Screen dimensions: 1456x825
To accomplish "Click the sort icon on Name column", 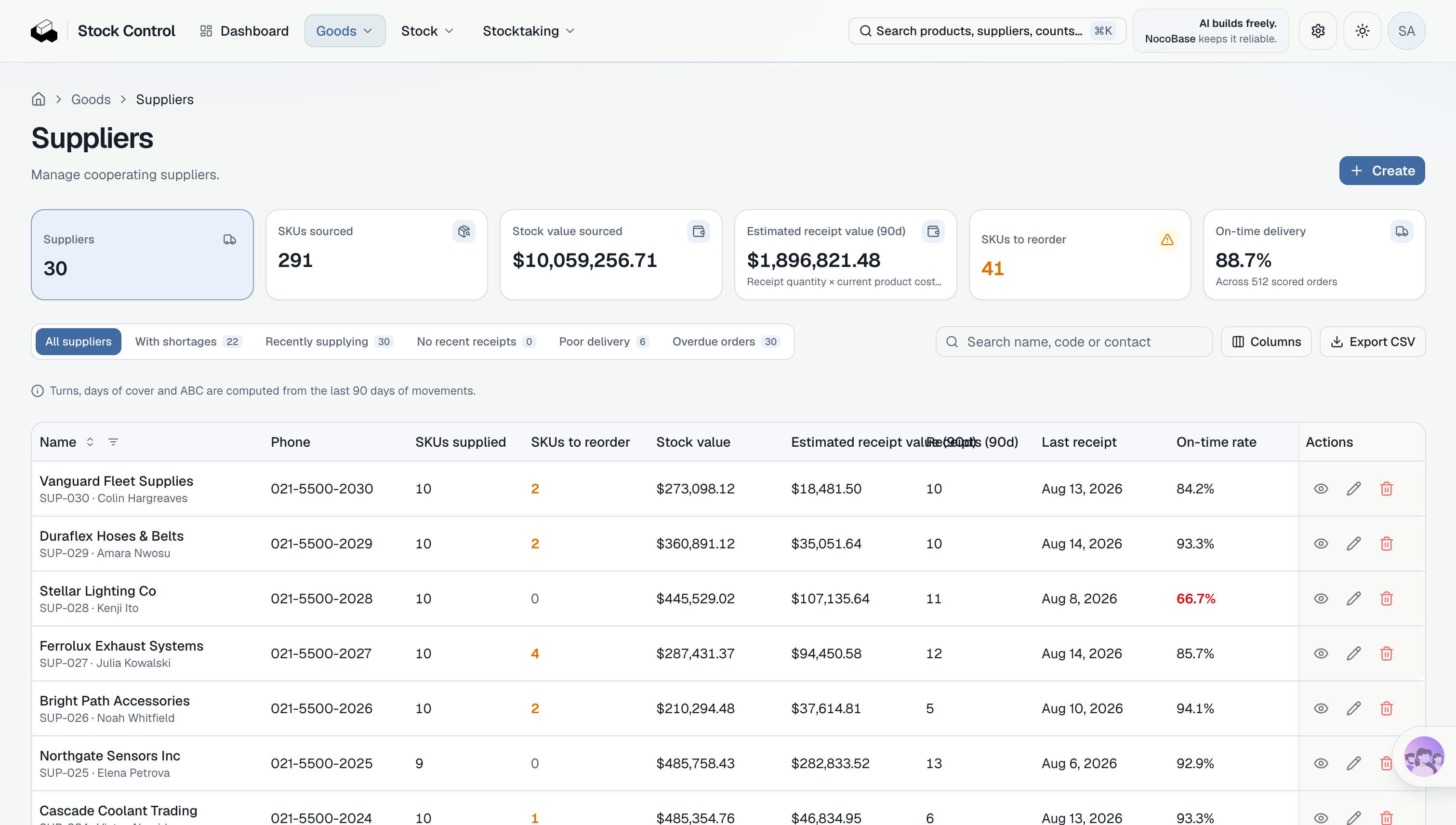I will [x=90, y=442].
